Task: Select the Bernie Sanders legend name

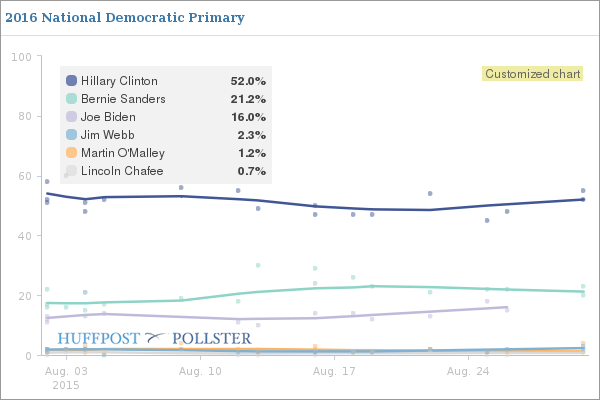Action: pos(123,99)
